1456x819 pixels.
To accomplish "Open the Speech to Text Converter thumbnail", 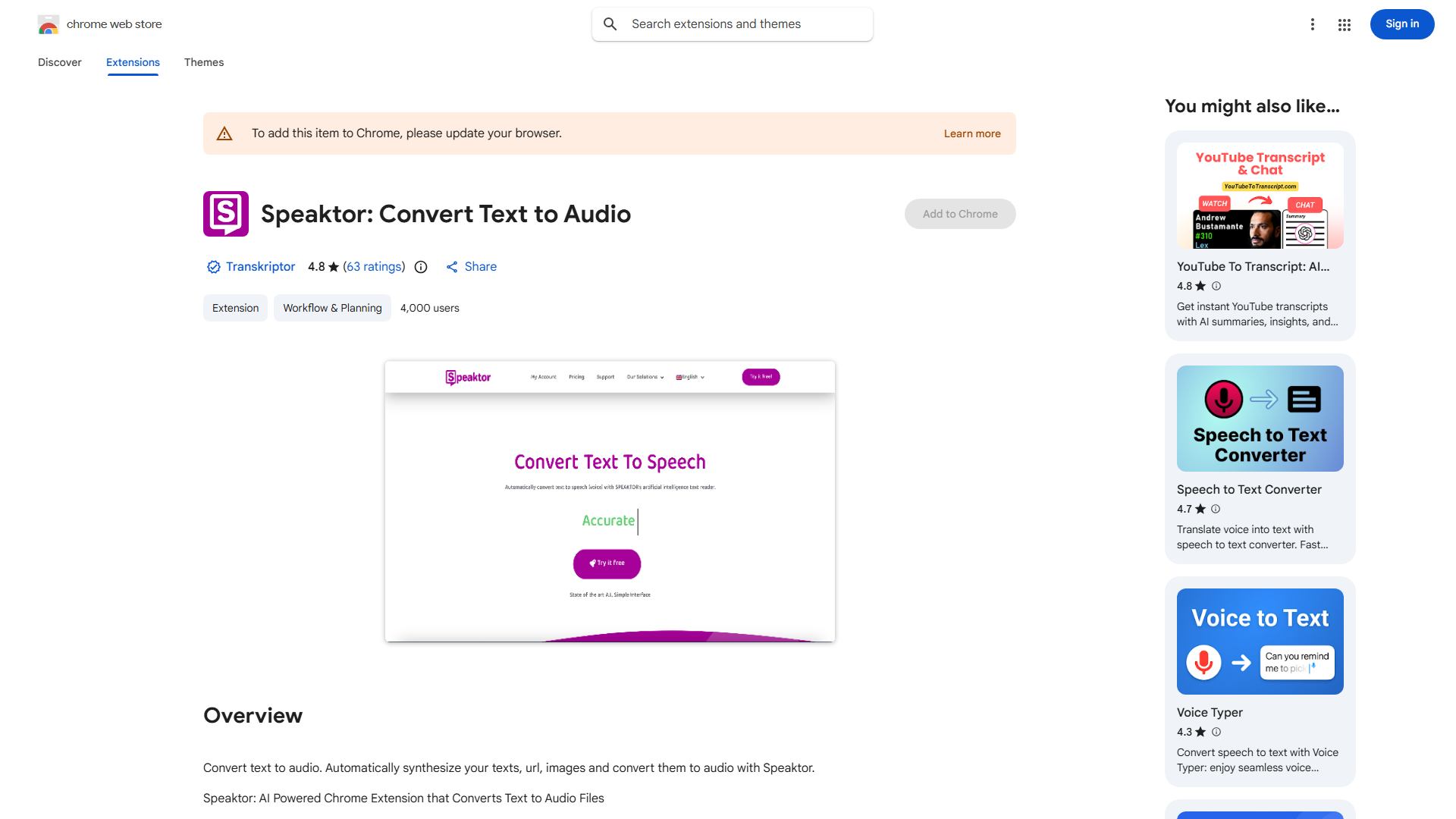I will (1260, 419).
